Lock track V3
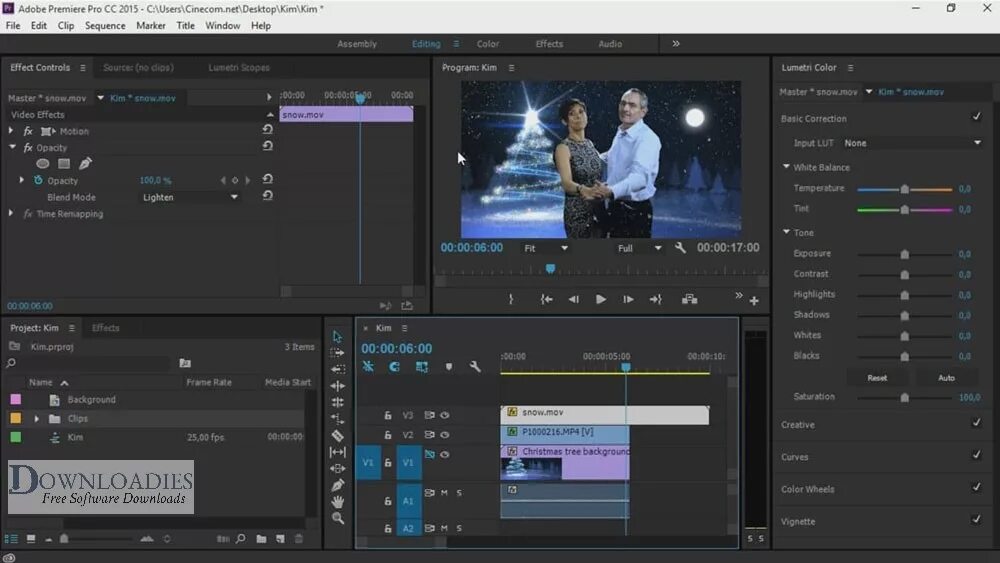The image size is (1000, 563). (x=388, y=415)
